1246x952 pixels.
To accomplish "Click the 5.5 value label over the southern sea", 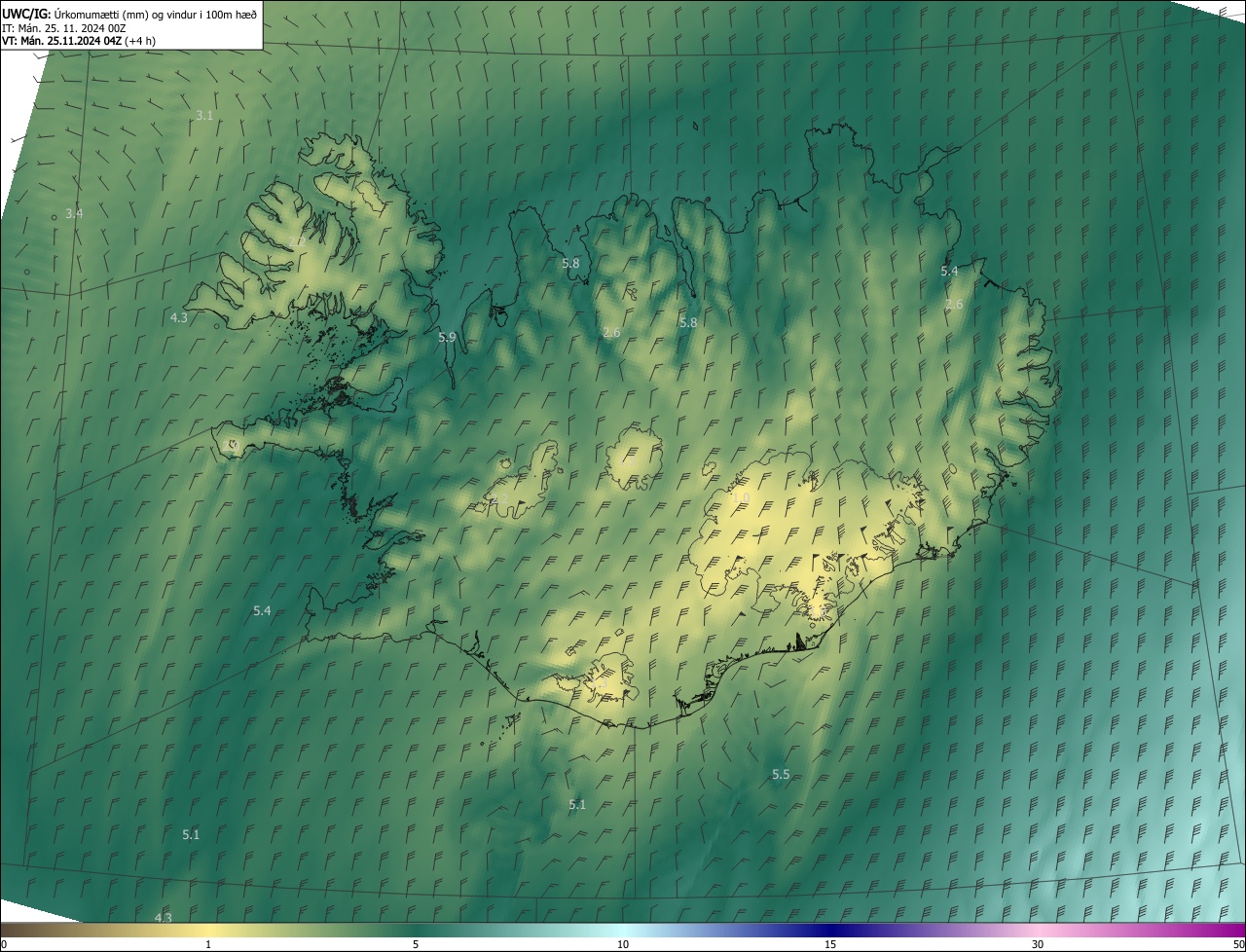I will pos(781,774).
